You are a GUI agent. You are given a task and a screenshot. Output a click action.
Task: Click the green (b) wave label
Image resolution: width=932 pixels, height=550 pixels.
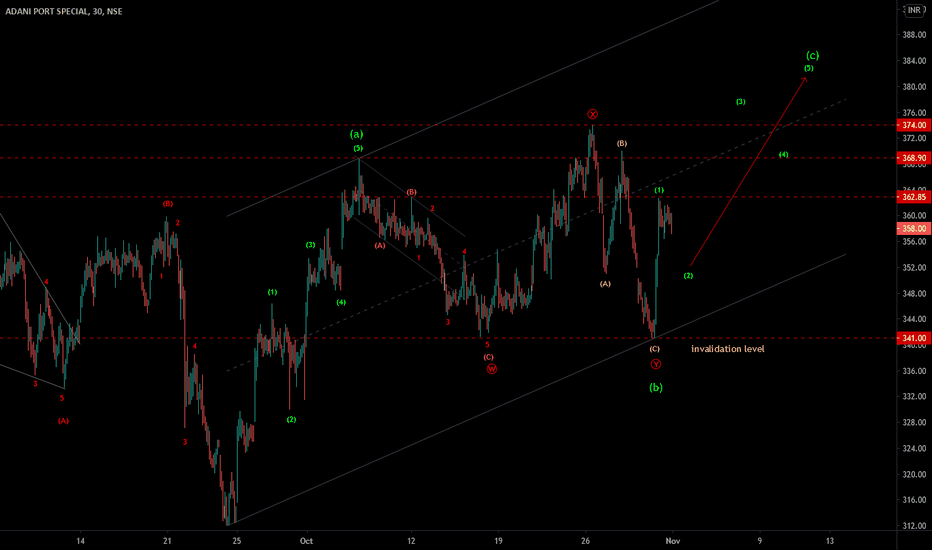pos(656,388)
